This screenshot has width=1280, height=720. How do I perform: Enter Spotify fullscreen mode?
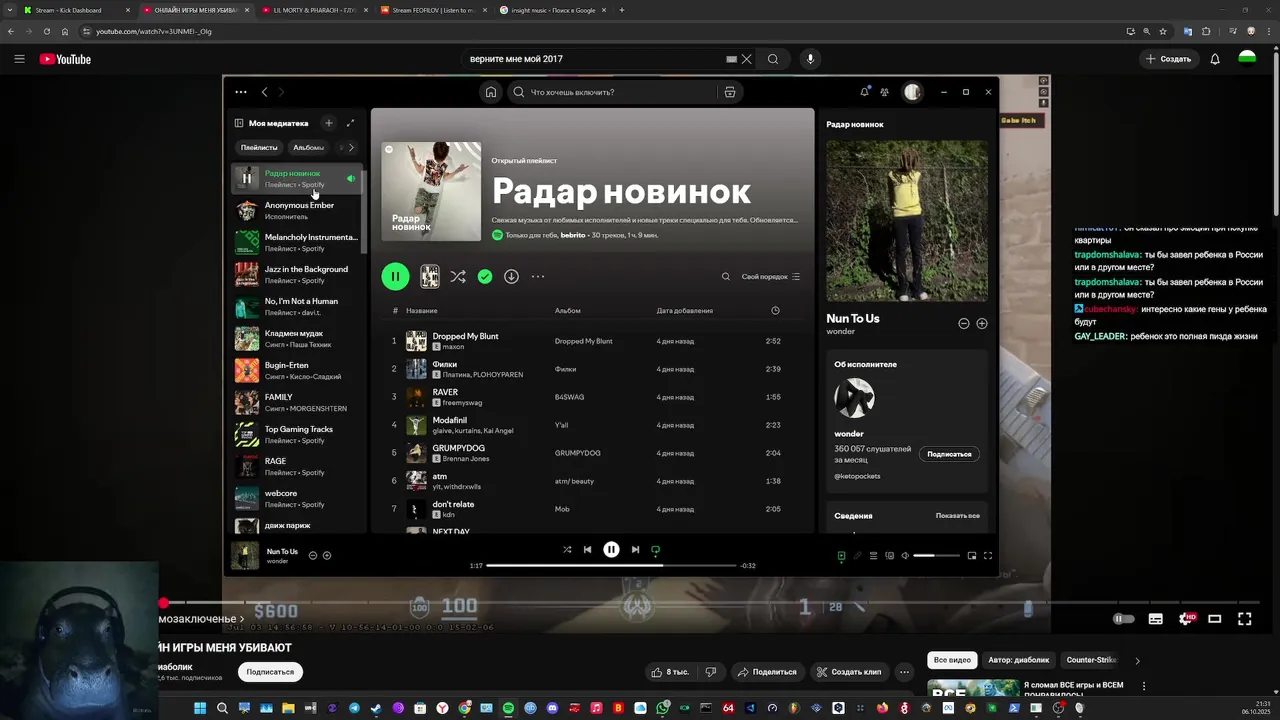coord(988,556)
